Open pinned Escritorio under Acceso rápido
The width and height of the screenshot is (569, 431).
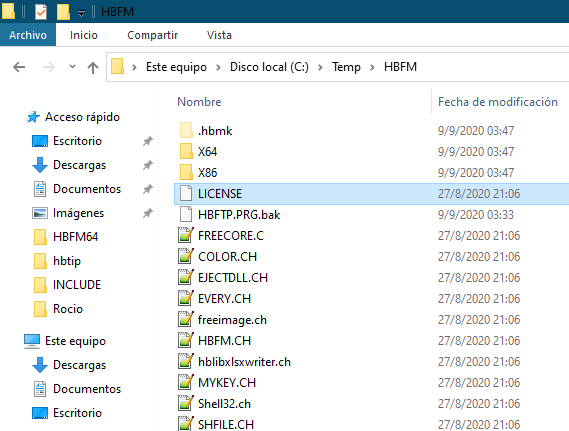pos(77,141)
